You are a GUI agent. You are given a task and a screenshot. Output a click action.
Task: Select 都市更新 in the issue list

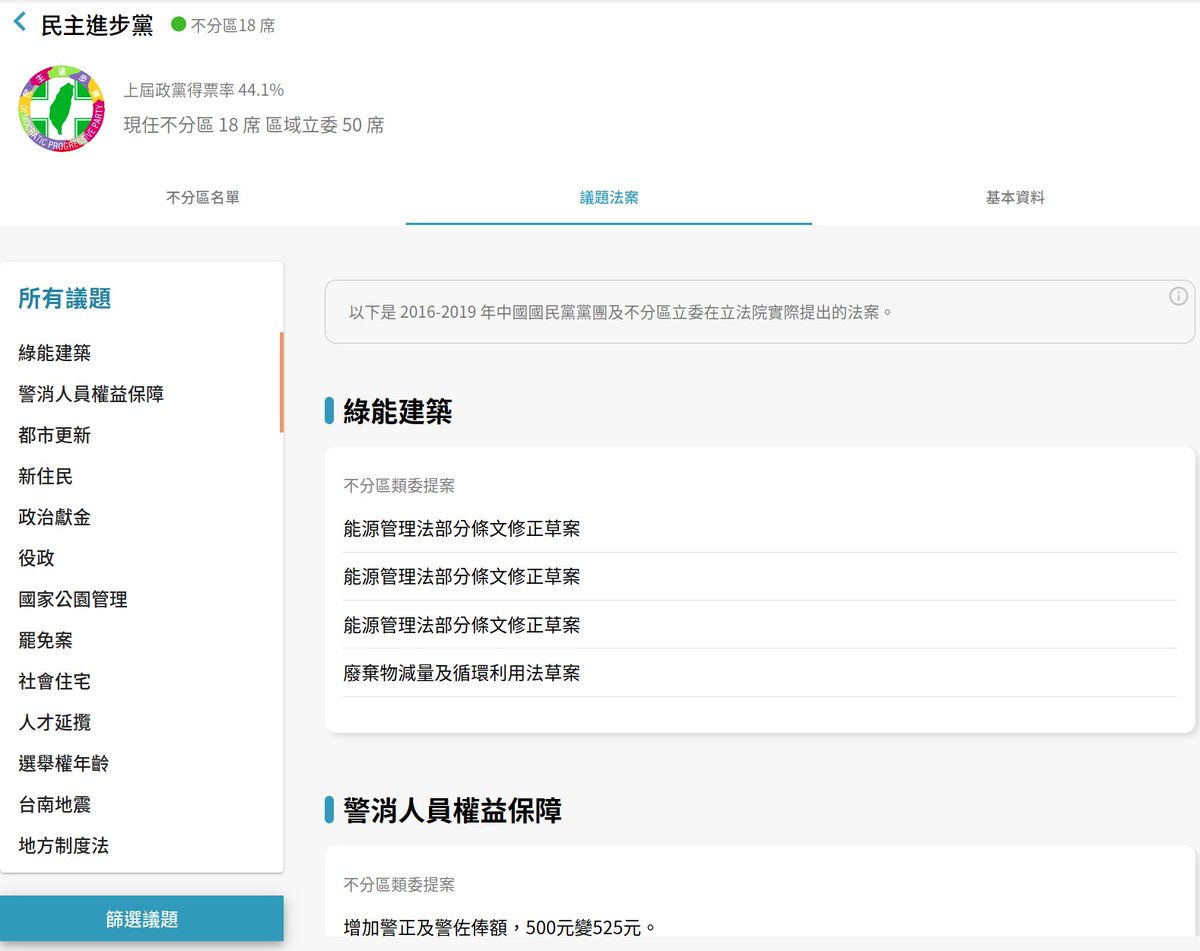click(x=55, y=435)
